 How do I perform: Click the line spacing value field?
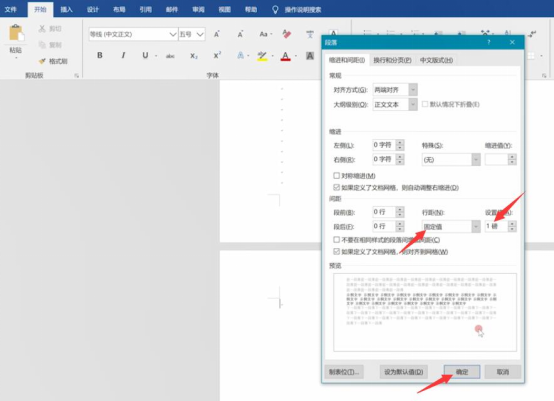pos(496,226)
